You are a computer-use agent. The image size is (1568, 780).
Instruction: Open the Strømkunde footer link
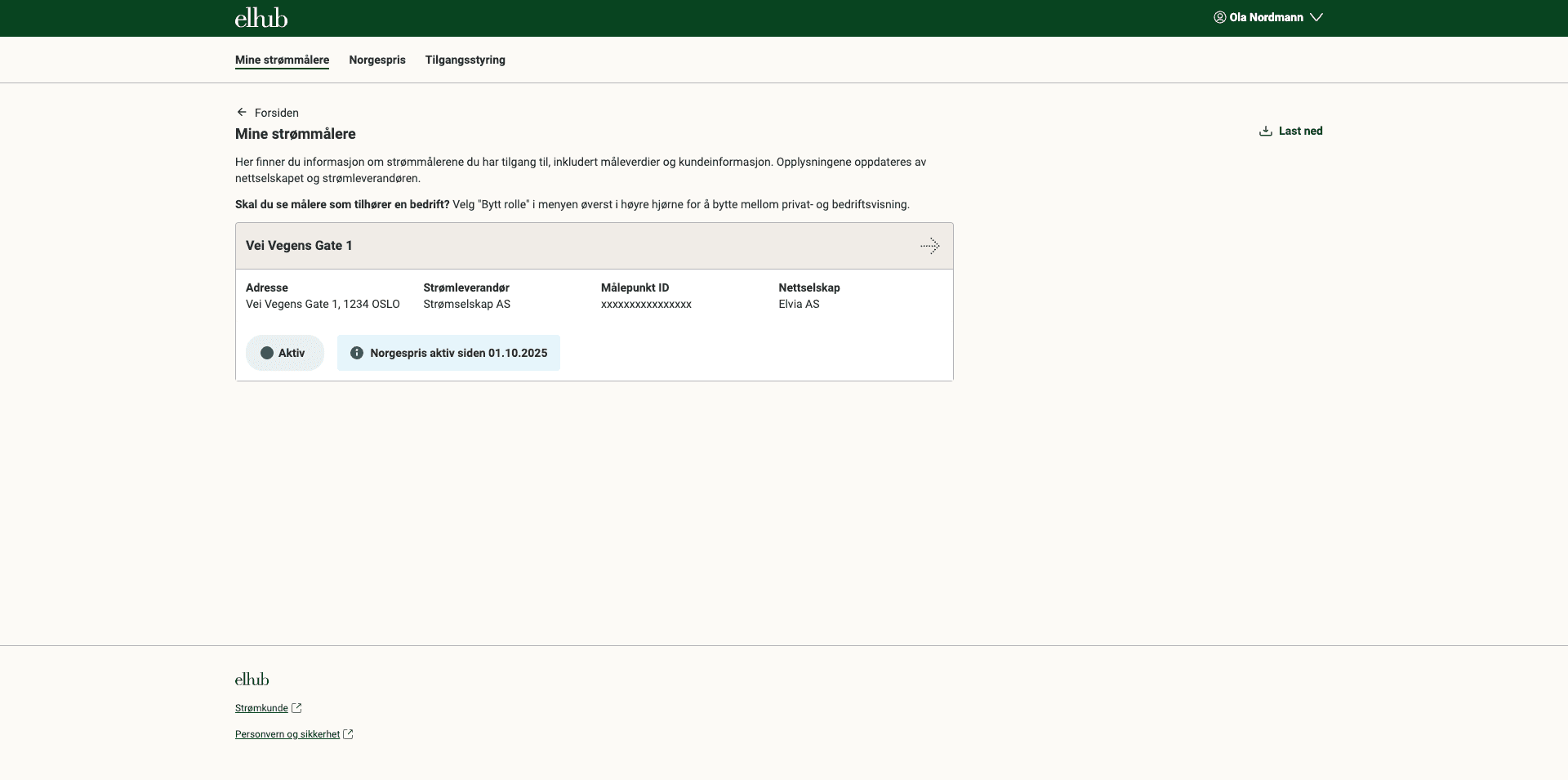coord(261,708)
